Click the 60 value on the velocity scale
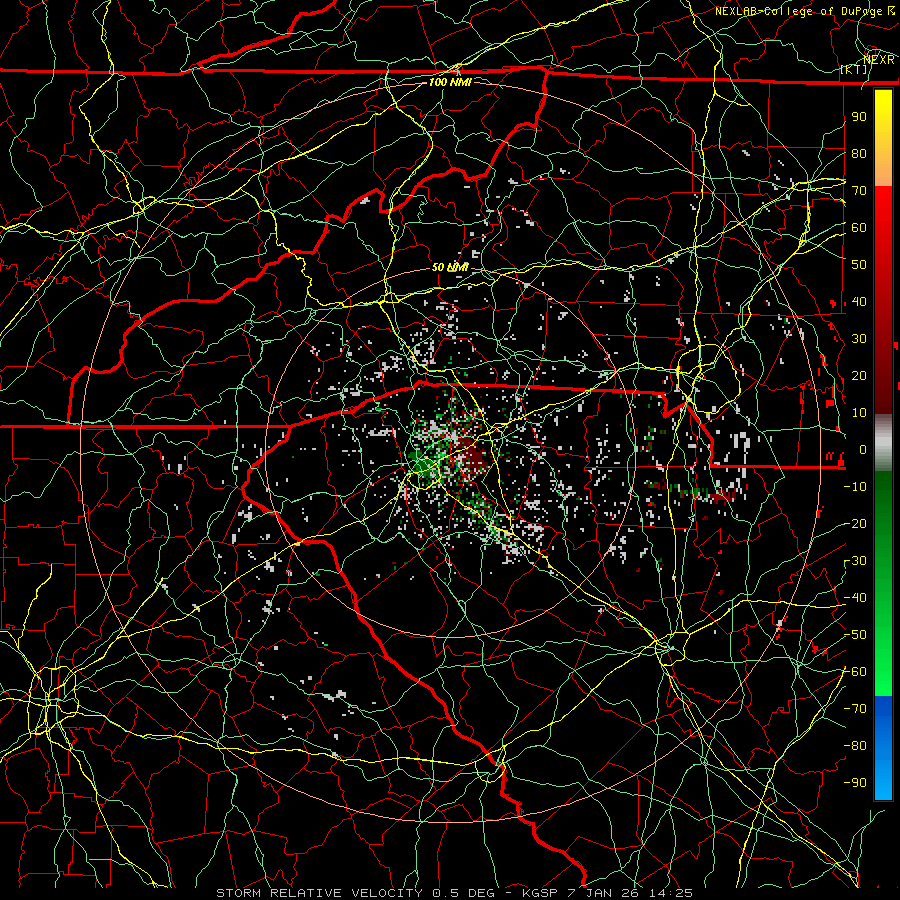 (x=859, y=227)
